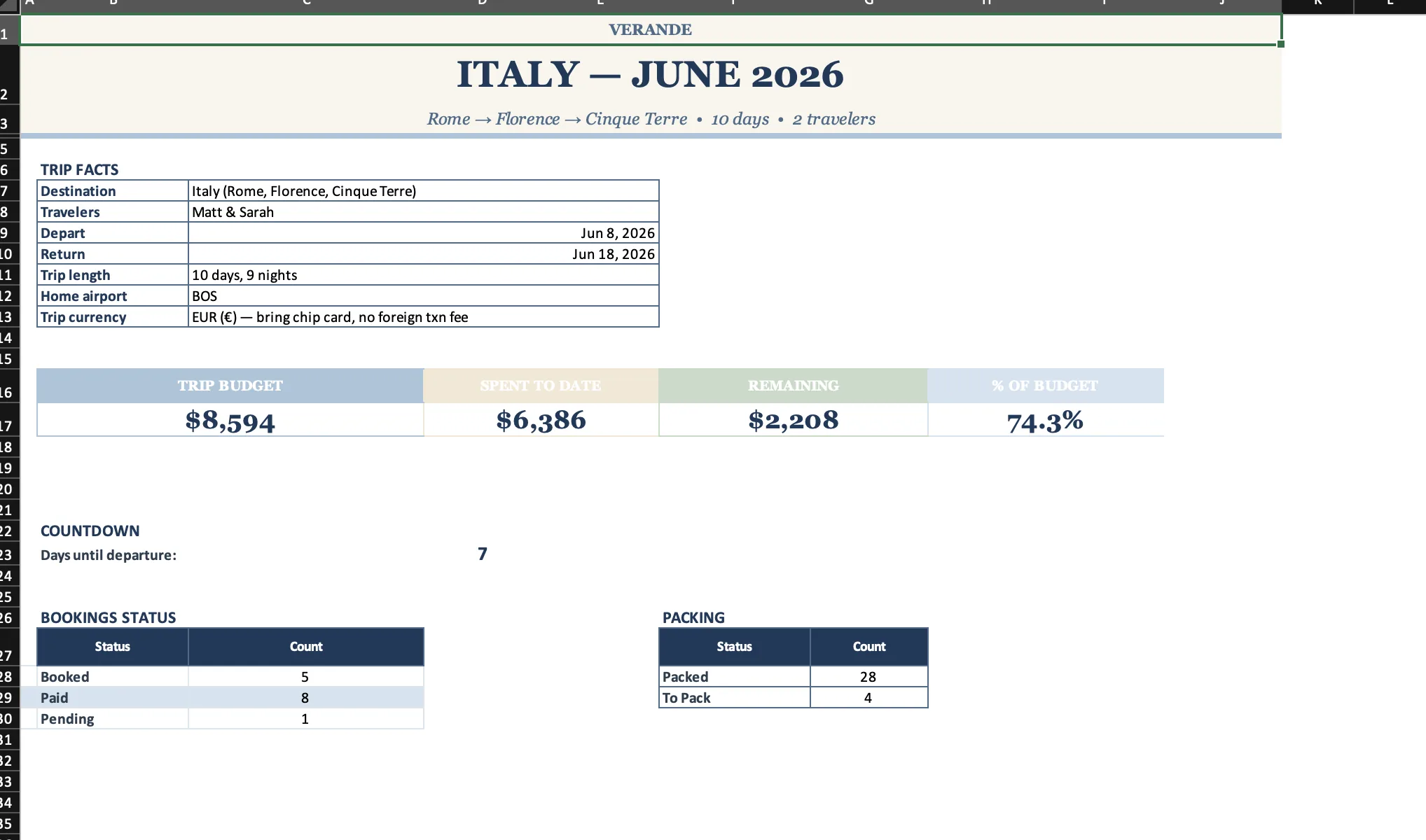The image size is (1426, 840).
Task: Select the Return label cell
Action: pyautogui.click(x=113, y=253)
